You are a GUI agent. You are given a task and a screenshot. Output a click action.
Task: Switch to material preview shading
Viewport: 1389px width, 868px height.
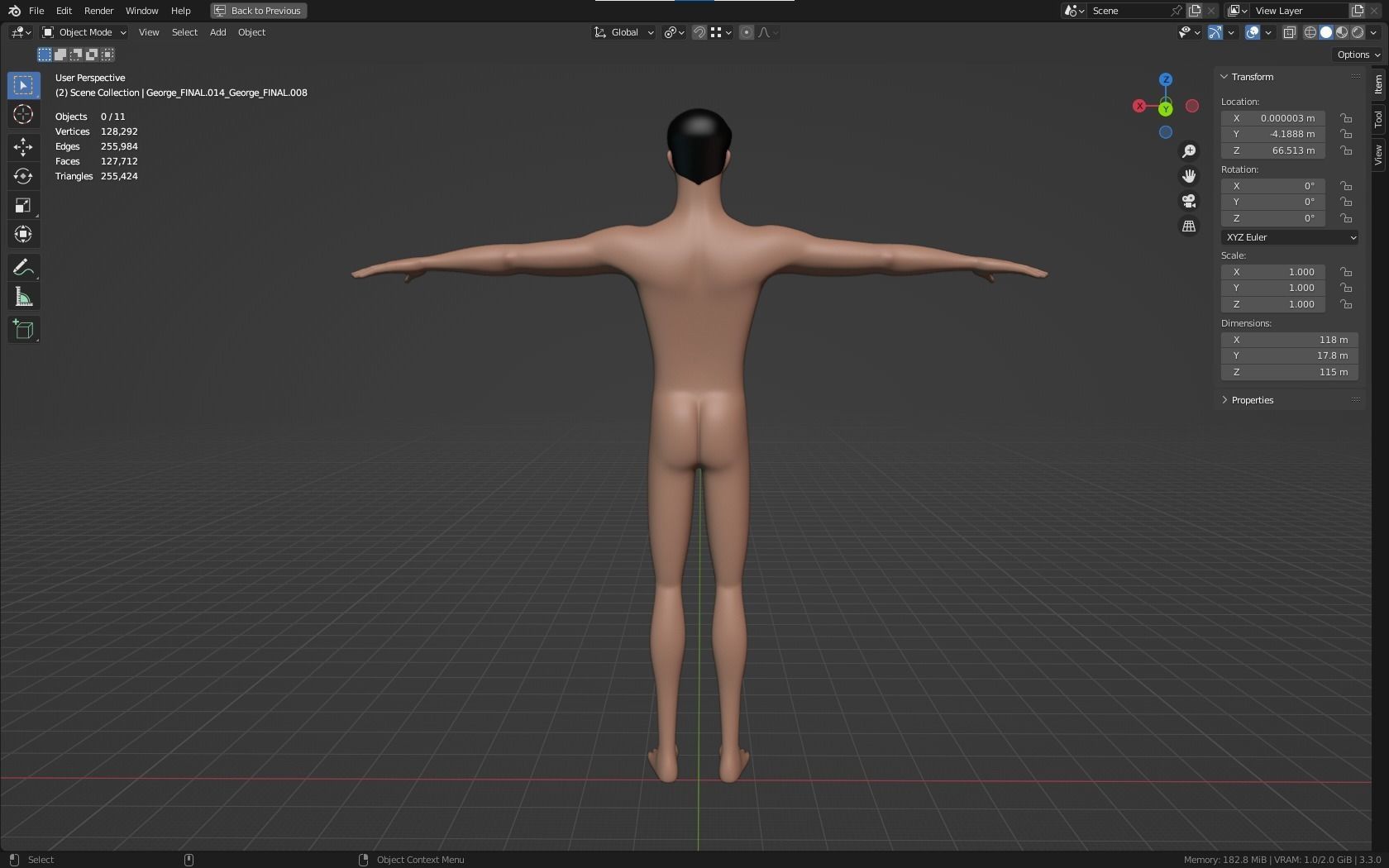coord(1342,32)
